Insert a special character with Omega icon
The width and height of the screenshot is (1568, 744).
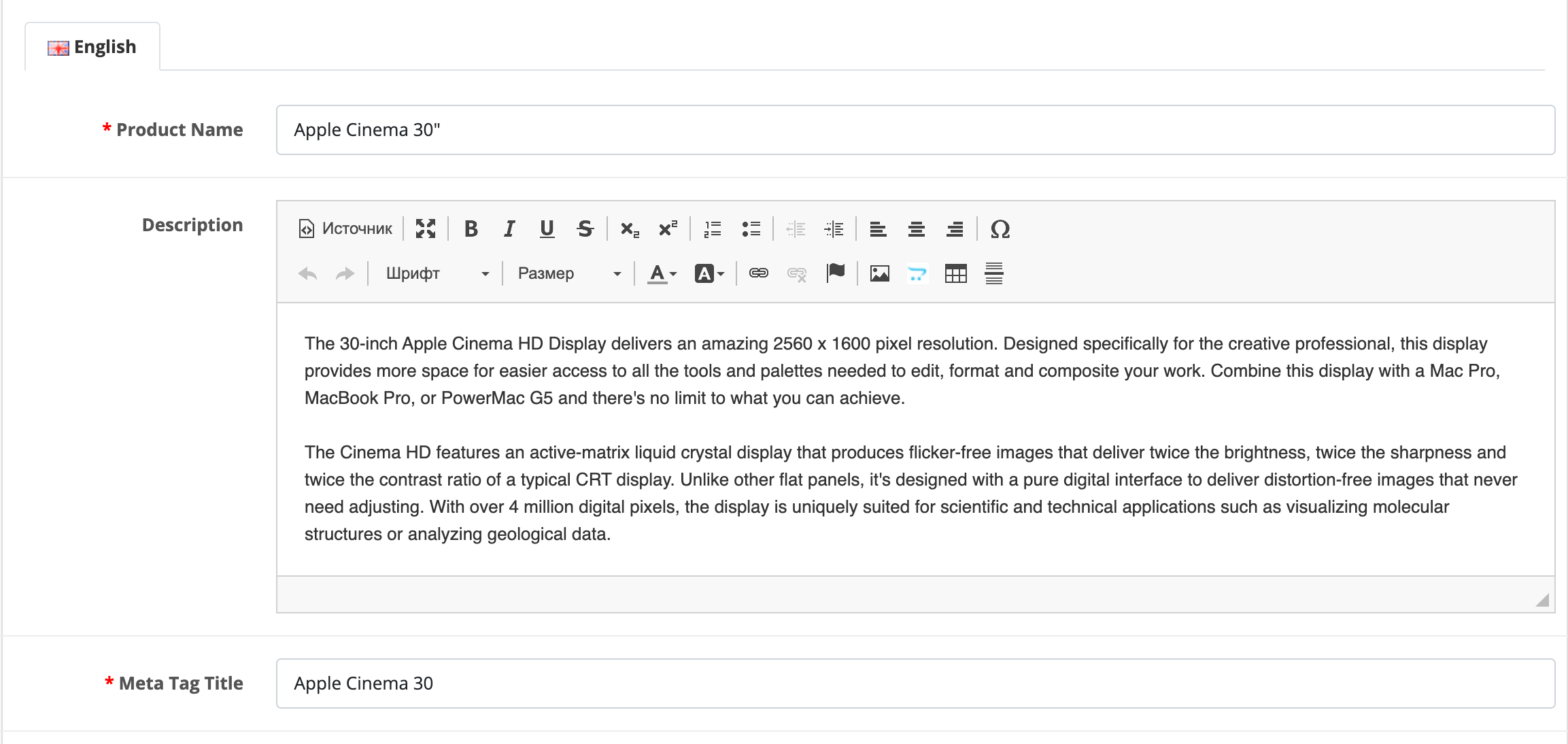(x=1000, y=229)
